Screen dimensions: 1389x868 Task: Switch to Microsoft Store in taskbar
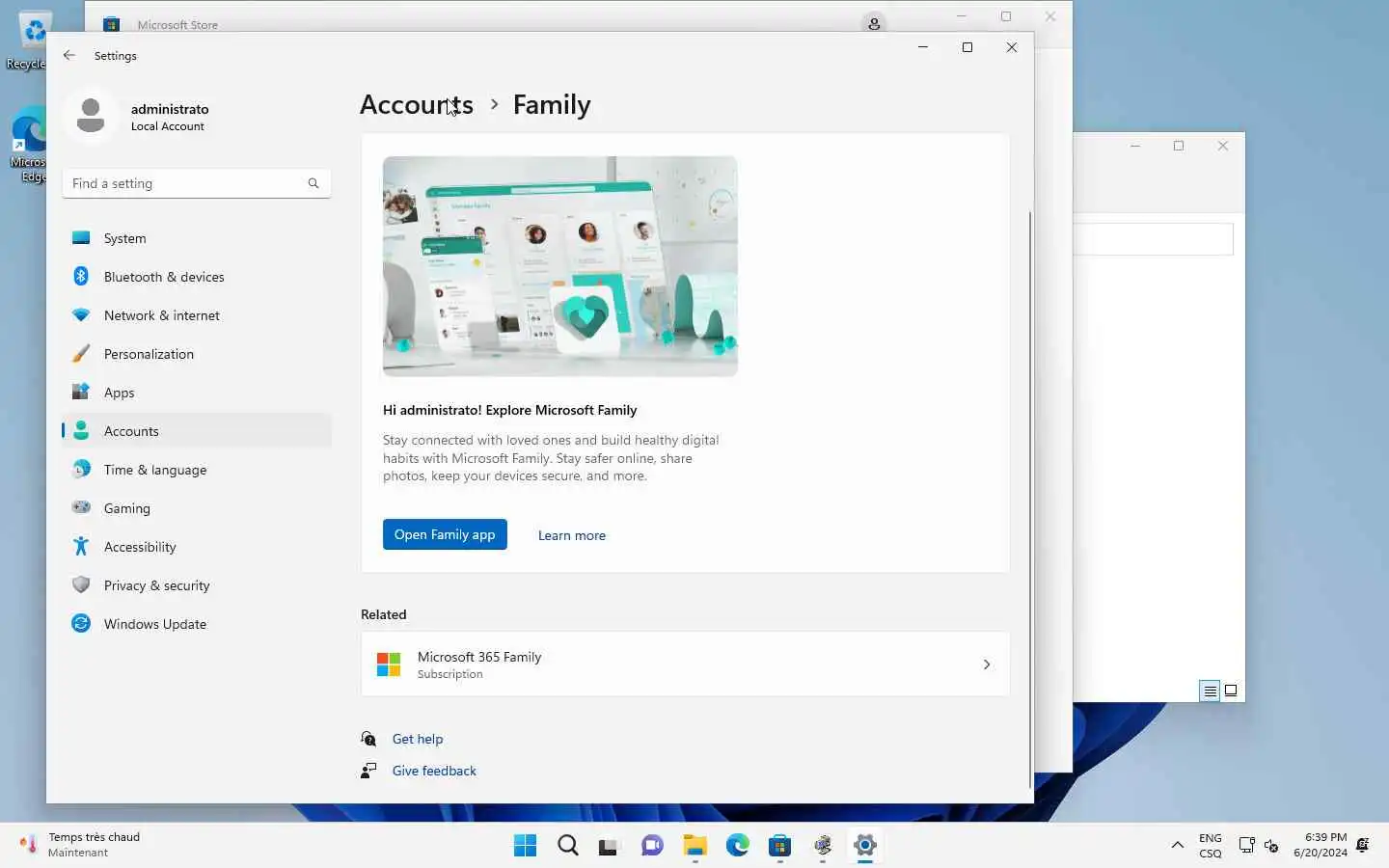point(780,846)
